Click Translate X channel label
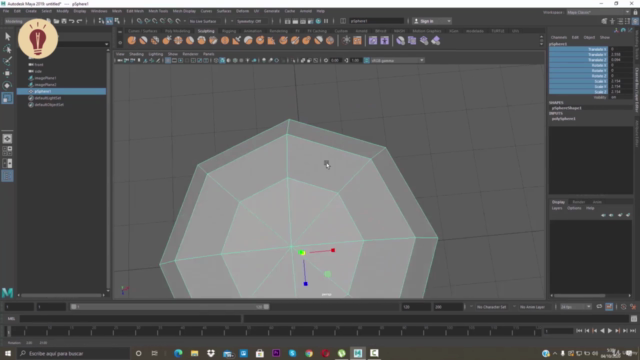This screenshot has width=640, height=360. tap(597, 49)
